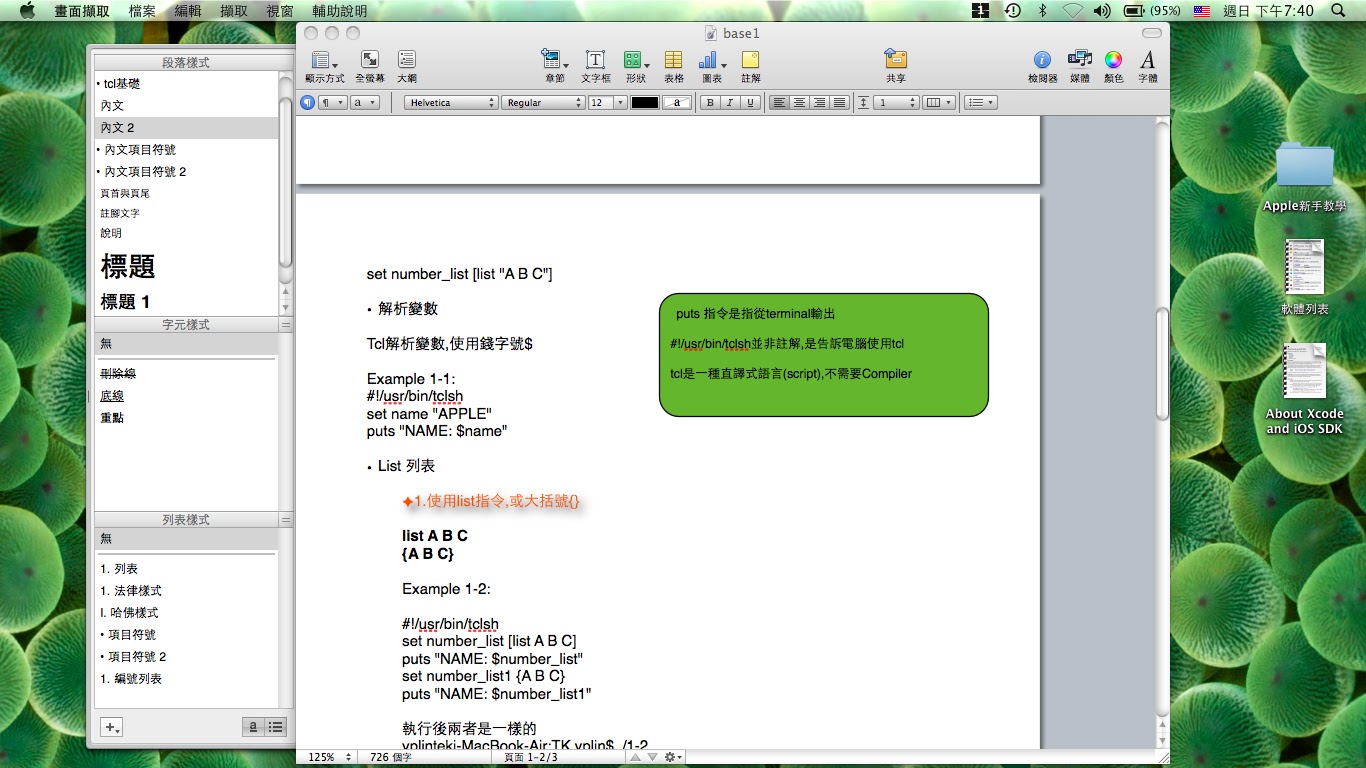Align text left
The width and height of the screenshot is (1366, 768).
point(779,102)
